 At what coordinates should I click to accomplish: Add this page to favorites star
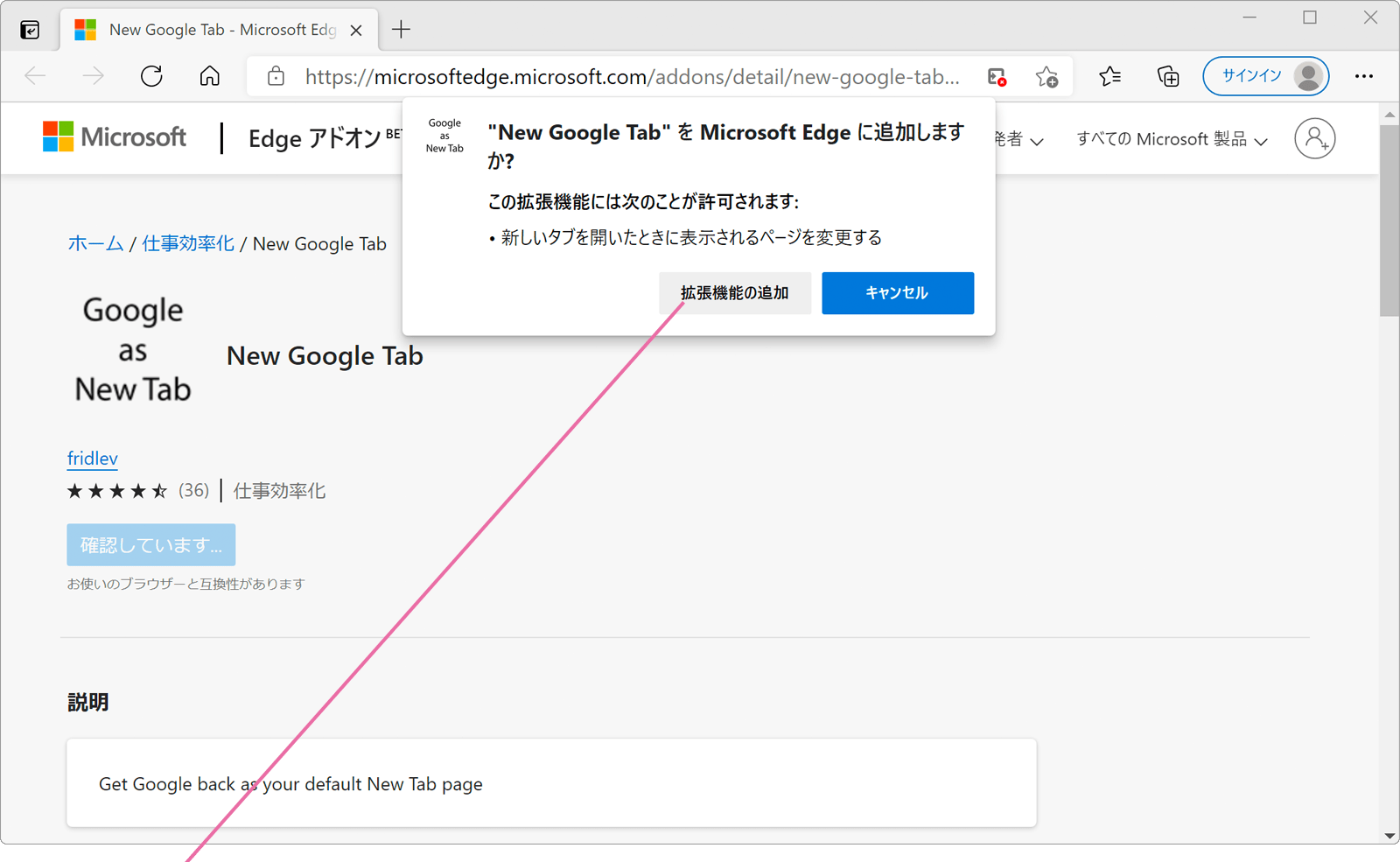[x=1046, y=77]
